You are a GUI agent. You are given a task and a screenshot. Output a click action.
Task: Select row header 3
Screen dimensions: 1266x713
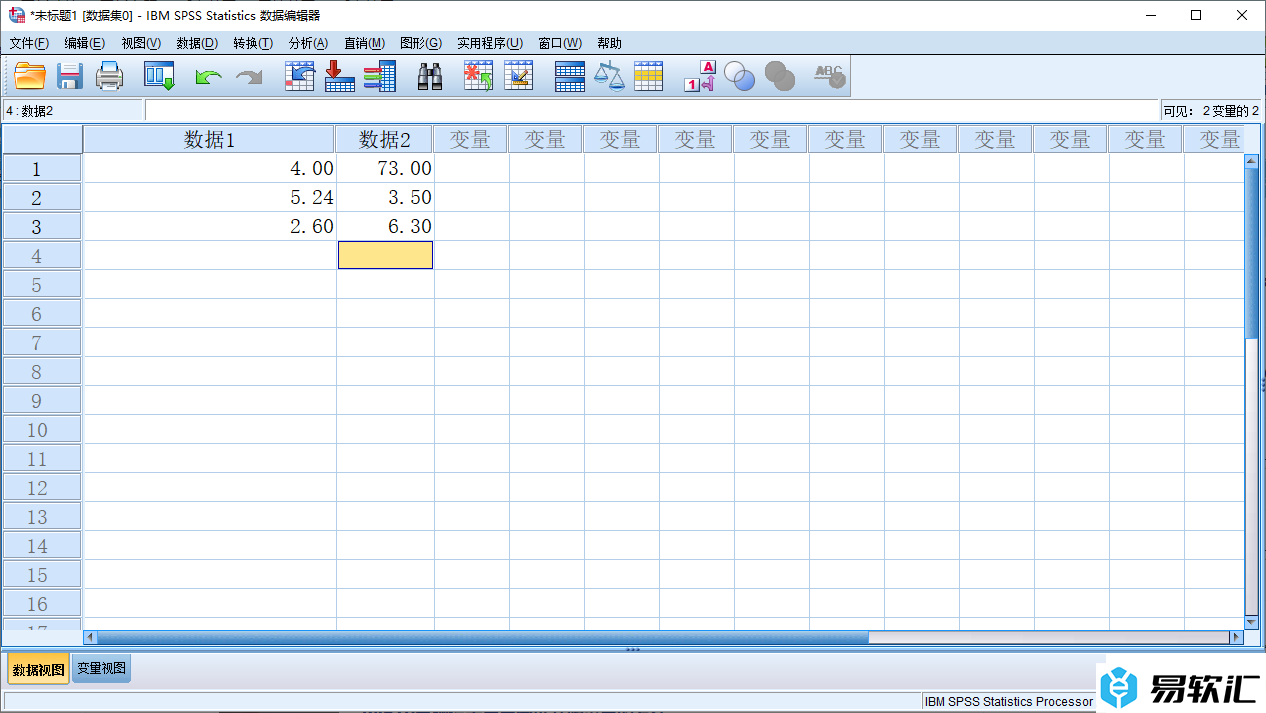[x=42, y=226]
